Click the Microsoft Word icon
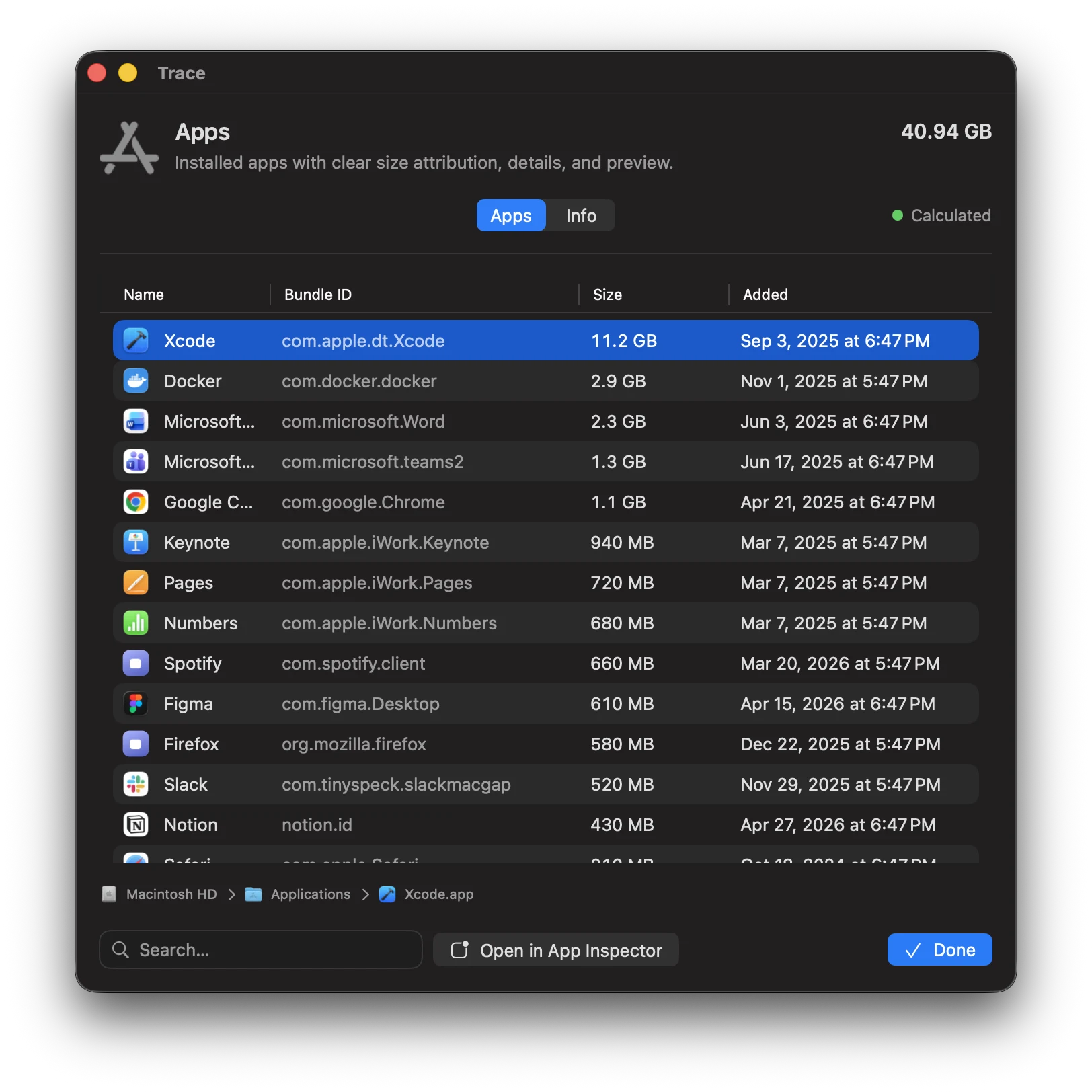 136,422
